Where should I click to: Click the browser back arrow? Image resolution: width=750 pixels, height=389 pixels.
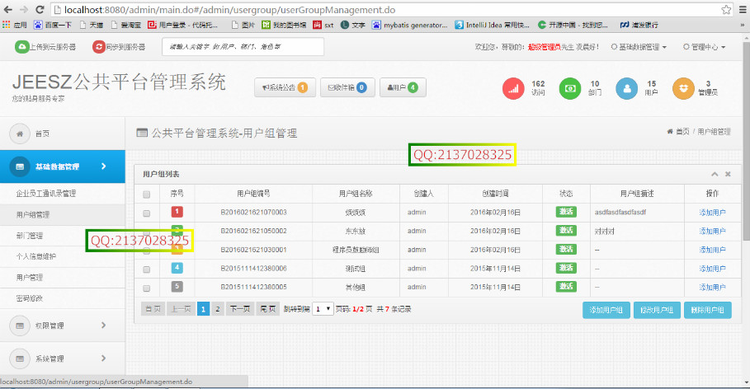[x=8, y=10]
